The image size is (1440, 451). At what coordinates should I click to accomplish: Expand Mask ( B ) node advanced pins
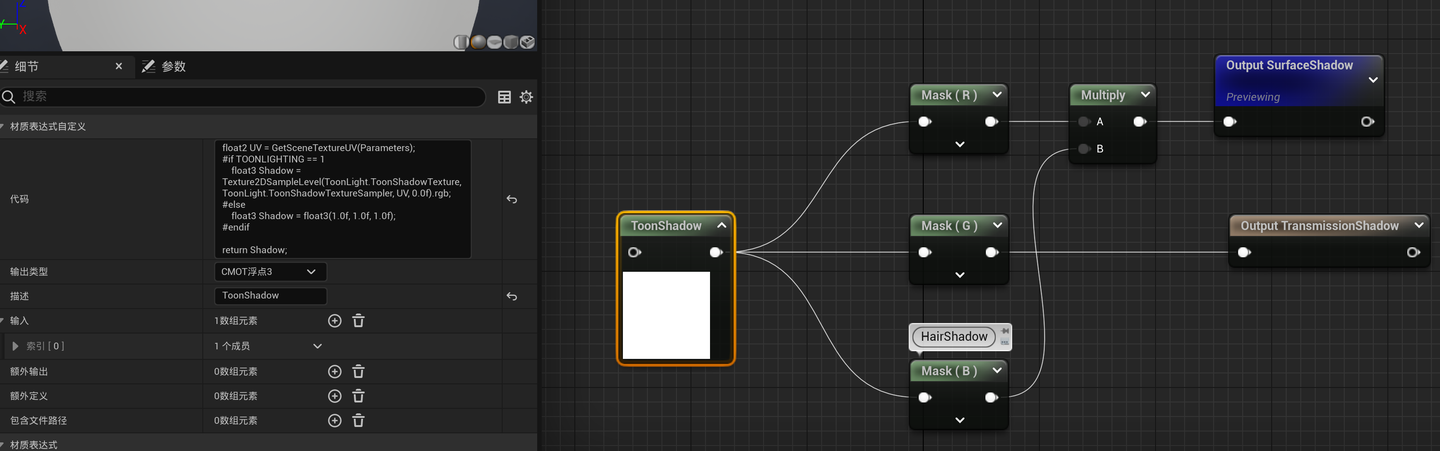coord(960,420)
